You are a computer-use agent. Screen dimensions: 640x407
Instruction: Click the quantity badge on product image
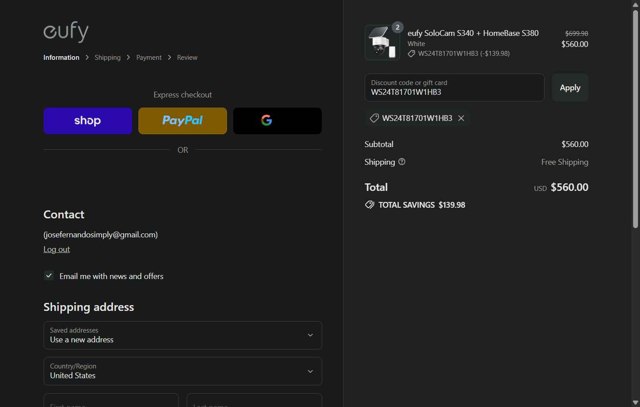(397, 27)
